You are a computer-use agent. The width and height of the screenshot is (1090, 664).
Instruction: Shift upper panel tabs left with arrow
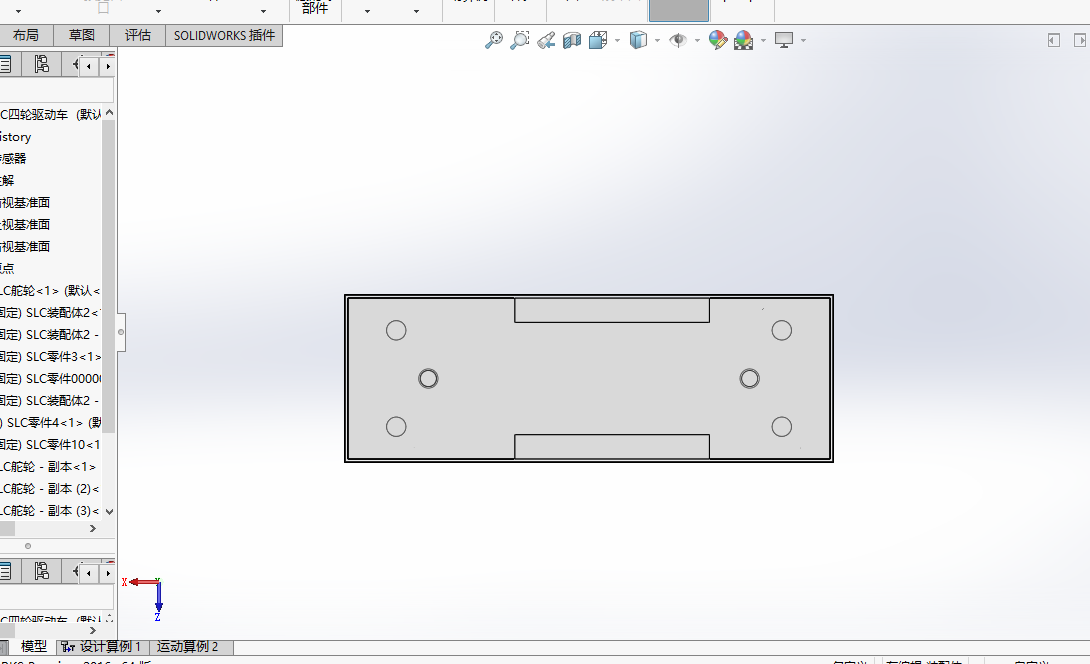pos(88,66)
